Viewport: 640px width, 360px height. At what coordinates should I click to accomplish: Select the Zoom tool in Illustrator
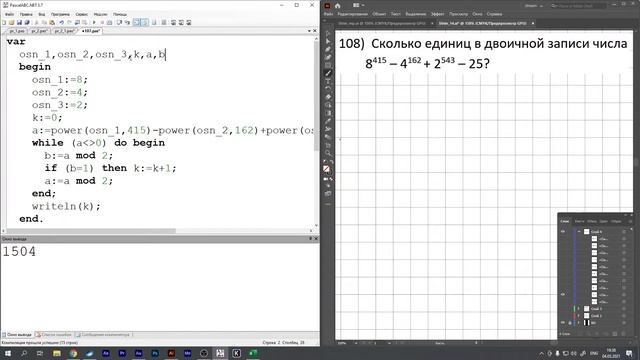pos(328,153)
